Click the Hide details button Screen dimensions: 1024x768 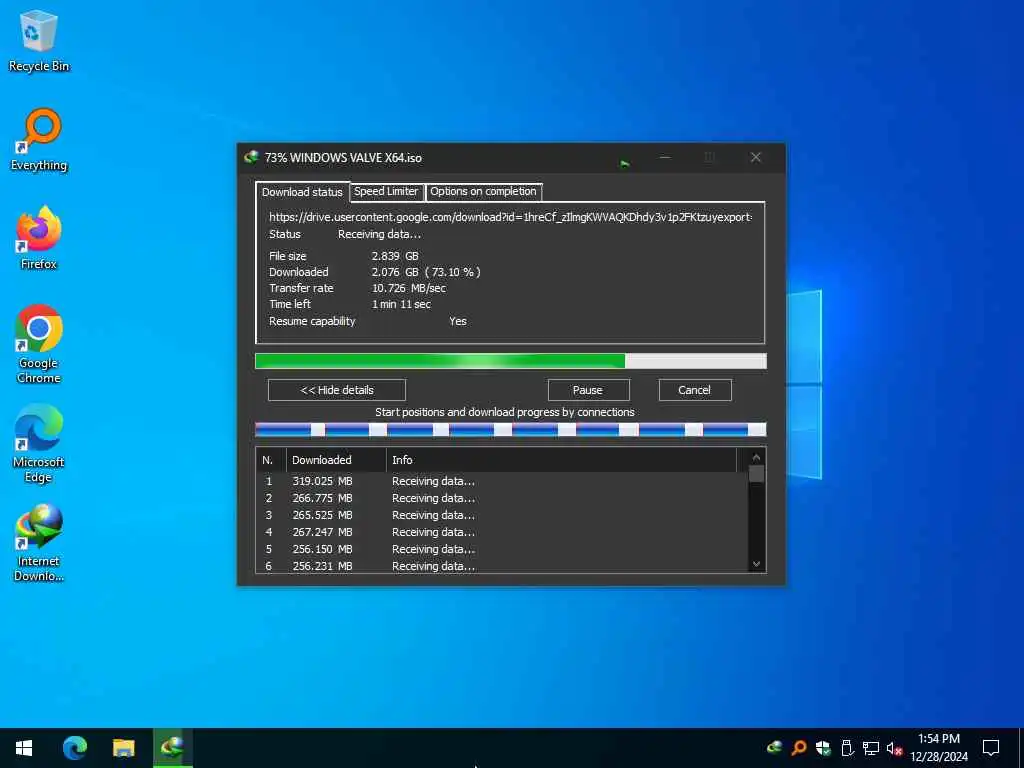337,390
